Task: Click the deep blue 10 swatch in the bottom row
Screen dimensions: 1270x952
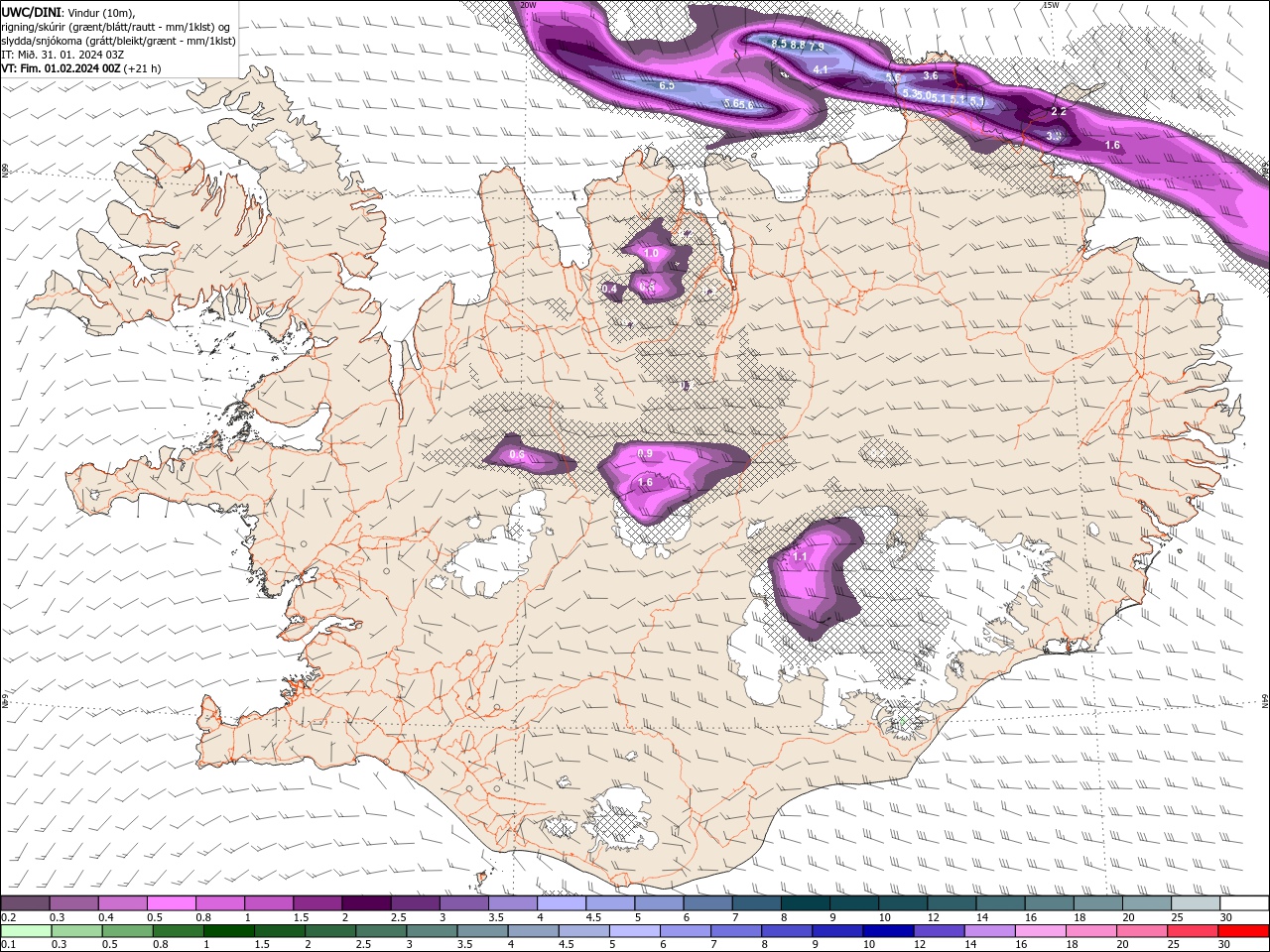Action: [887, 931]
